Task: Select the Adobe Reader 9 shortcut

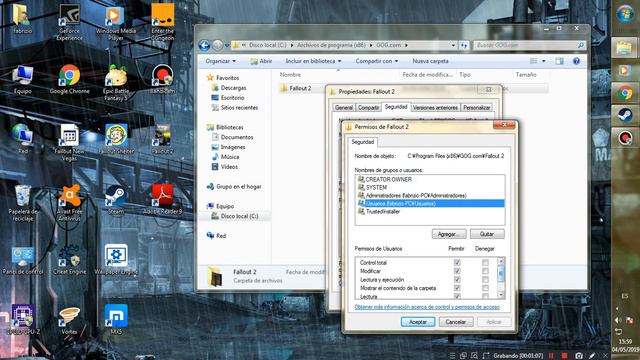Action: 162,200
